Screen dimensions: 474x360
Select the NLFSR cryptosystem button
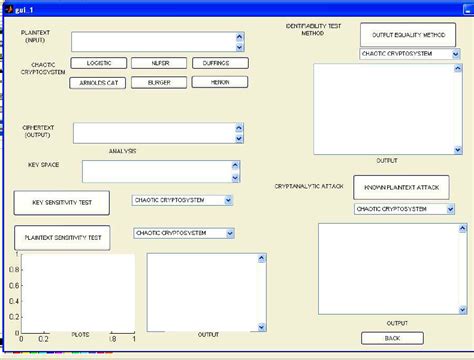coord(159,63)
